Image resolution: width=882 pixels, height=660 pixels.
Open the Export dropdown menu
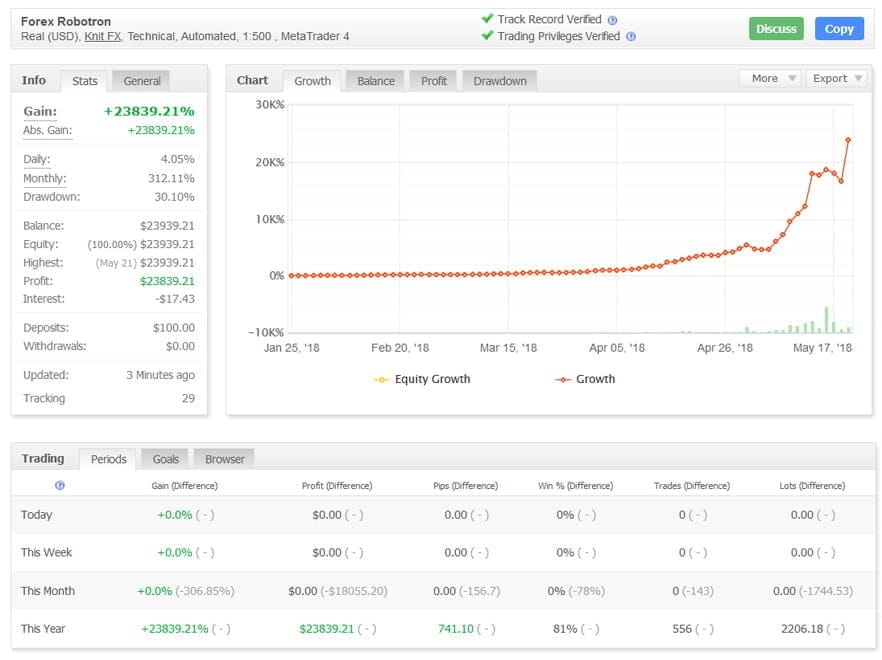pyautogui.click(x=836, y=79)
